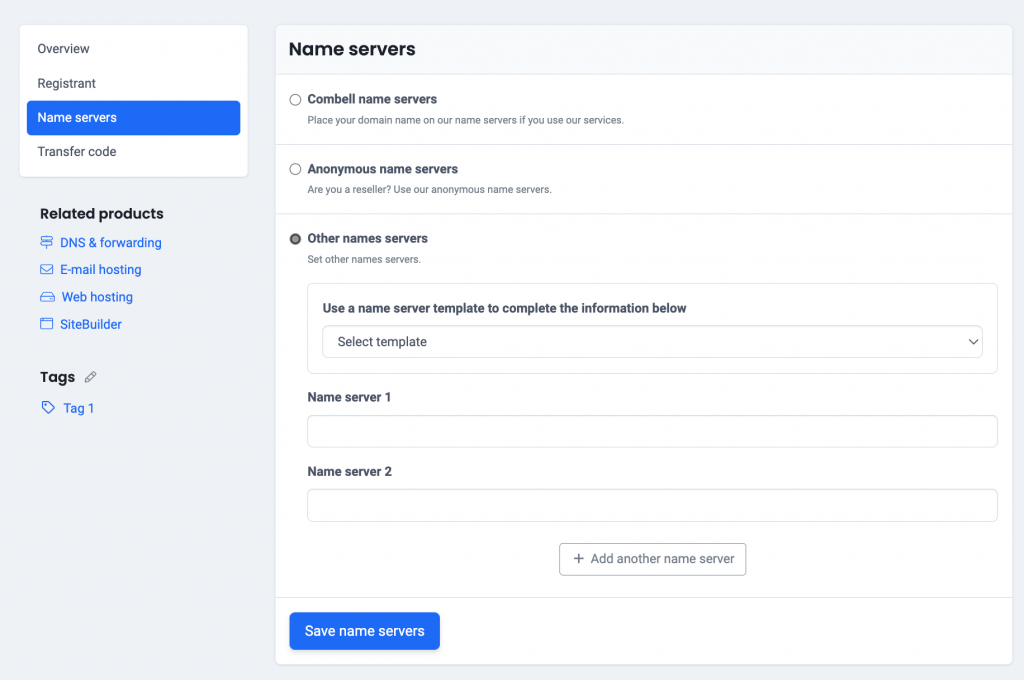Click the Related products heading
1024x680 pixels.
coord(102,214)
